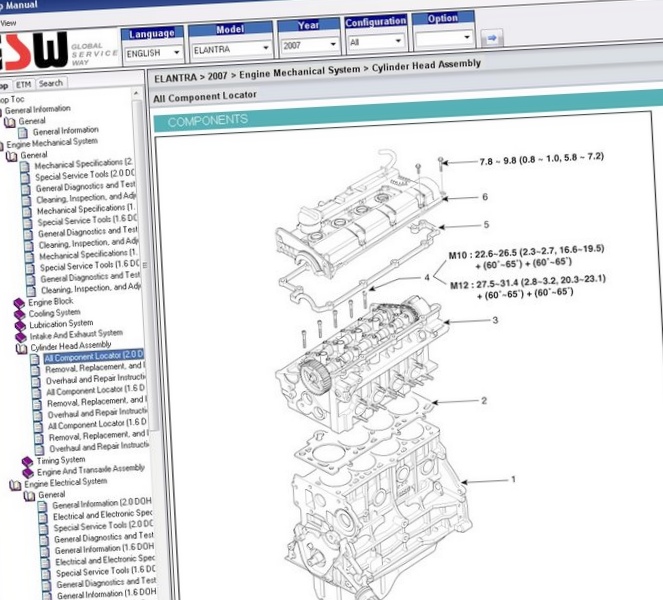Open Electrical and Electronic Spec document under General Information (2.0 DOH
Viewport: 663px width, 600px height.
pos(103,515)
